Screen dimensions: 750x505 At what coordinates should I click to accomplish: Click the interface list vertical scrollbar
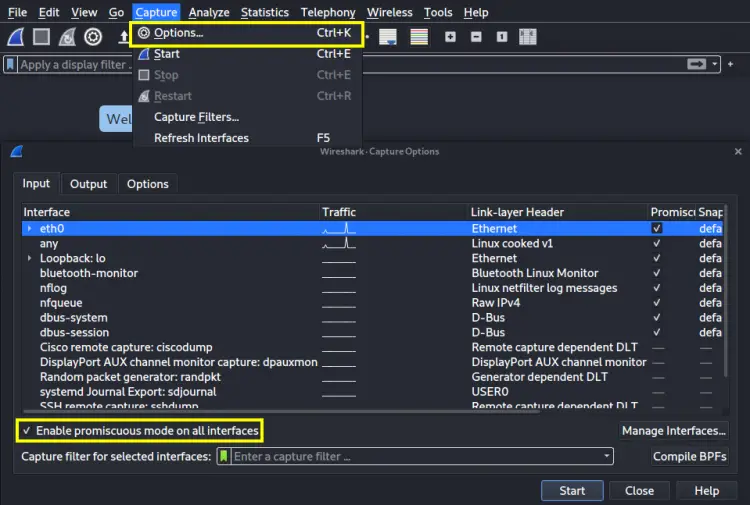pos(726,292)
